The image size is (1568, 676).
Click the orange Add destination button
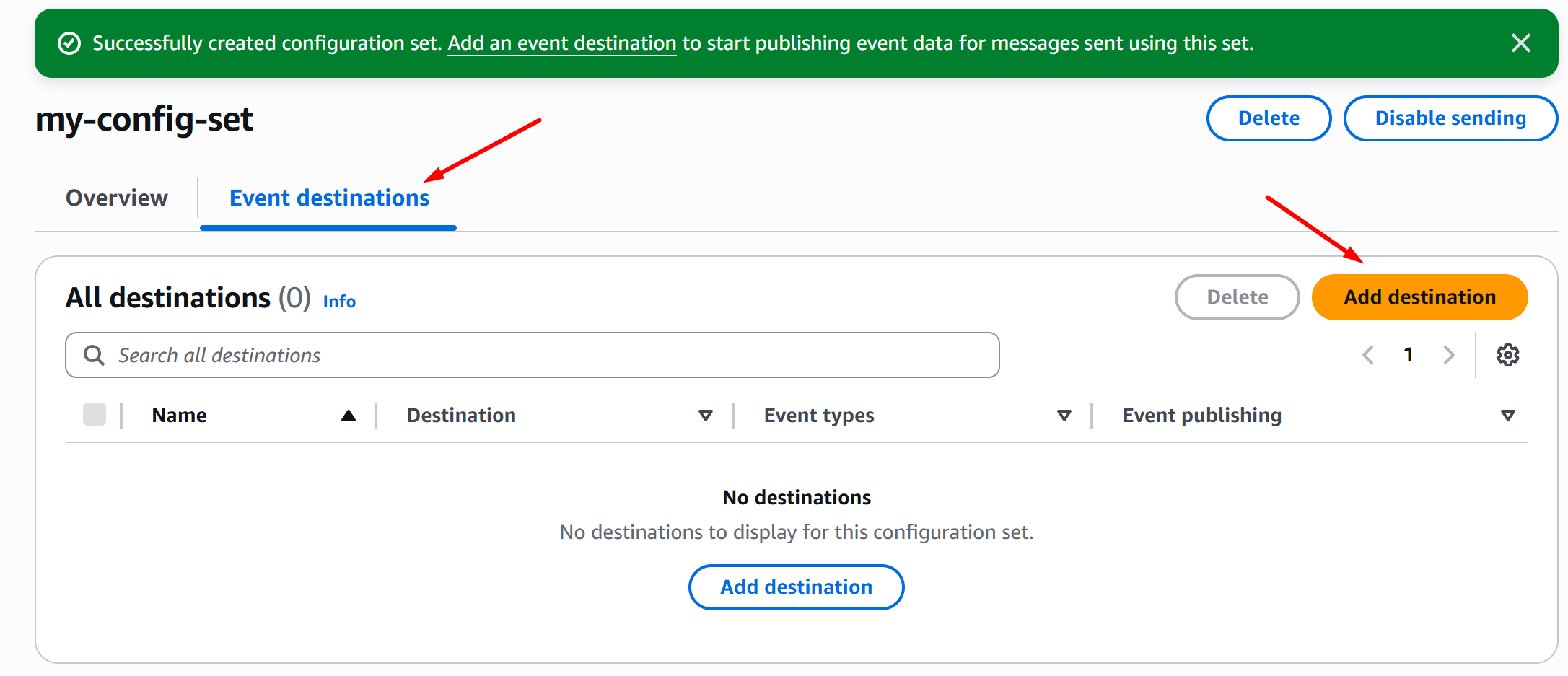click(x=1419, y=297)
